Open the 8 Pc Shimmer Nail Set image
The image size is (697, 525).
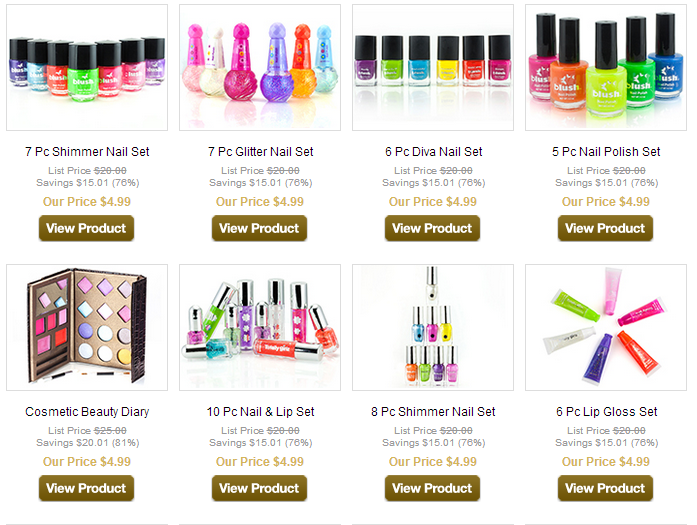(x=433, y=328)
